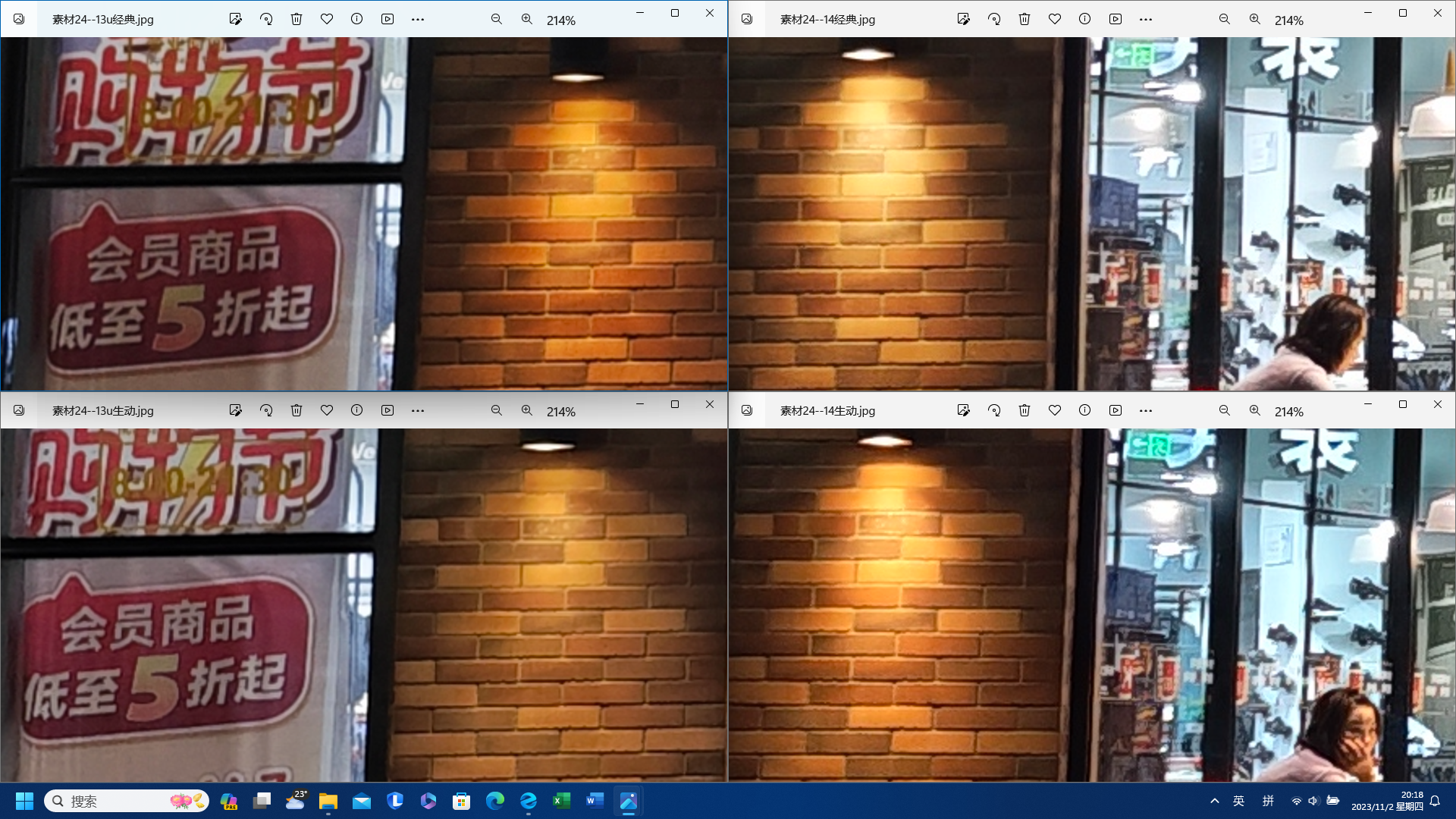Screen dimensions: 1456x819
Task: Zoom out in 素材24--13u生动.jpg window
Action: pos(497,410)
